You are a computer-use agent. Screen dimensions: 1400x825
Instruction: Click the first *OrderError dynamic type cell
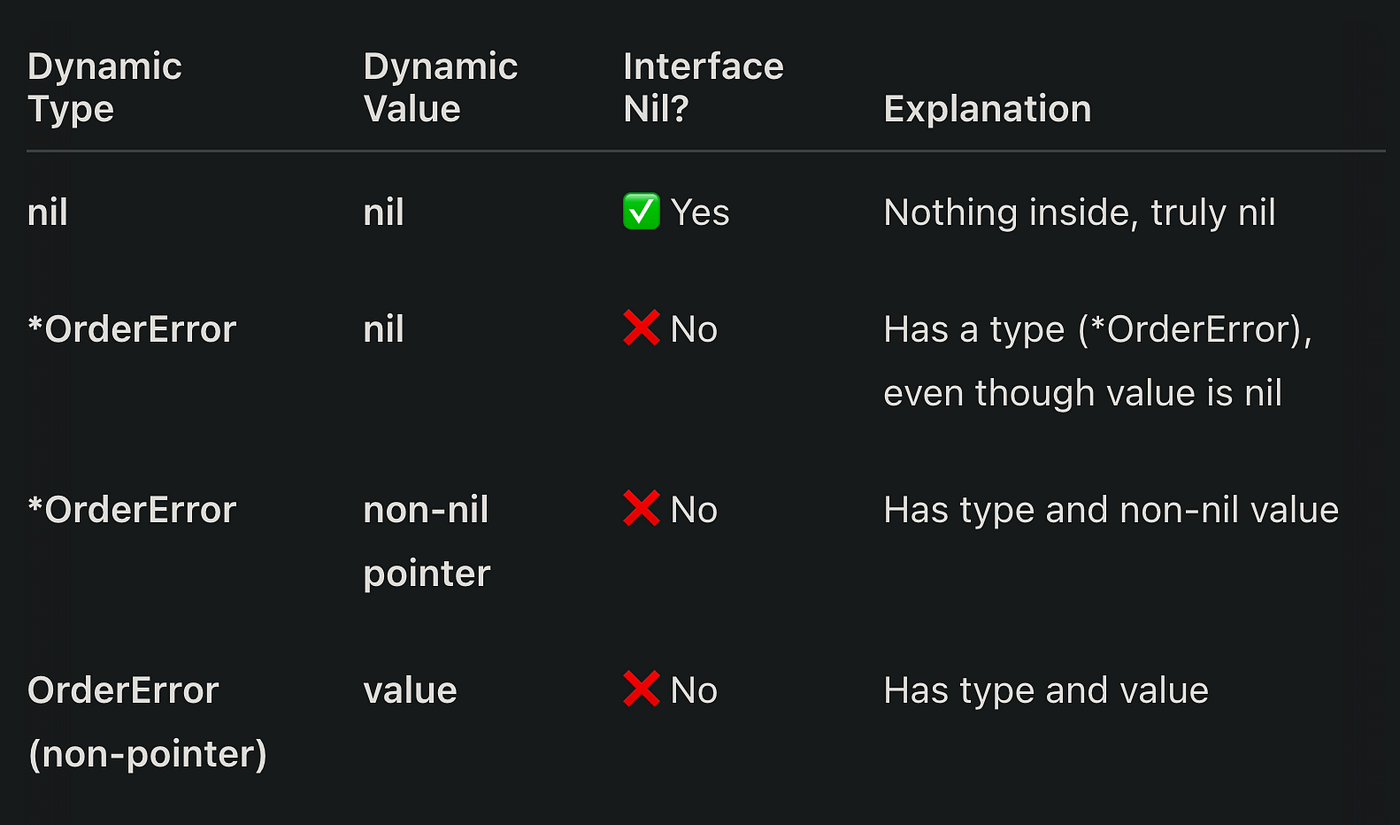(x=132, y=329)
